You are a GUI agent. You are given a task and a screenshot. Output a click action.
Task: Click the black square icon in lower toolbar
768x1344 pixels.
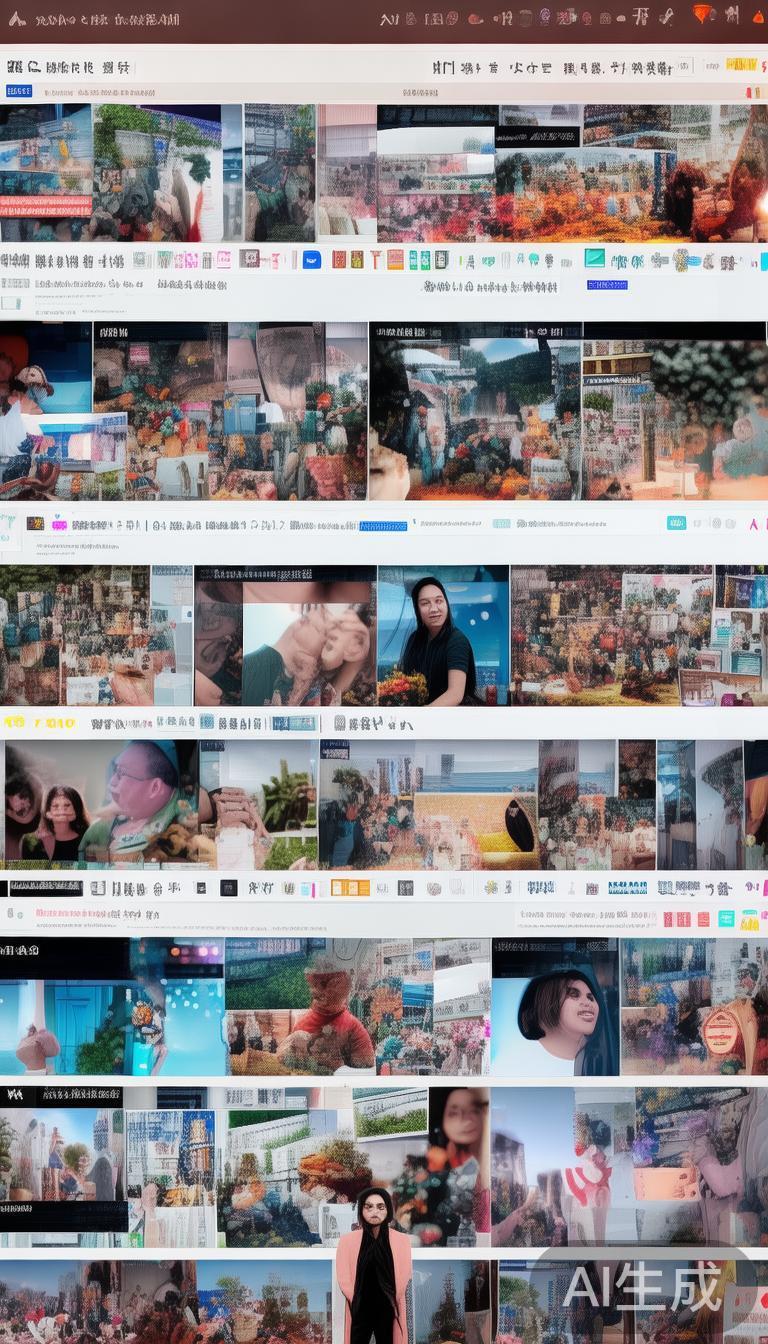(x=229, y=887)
